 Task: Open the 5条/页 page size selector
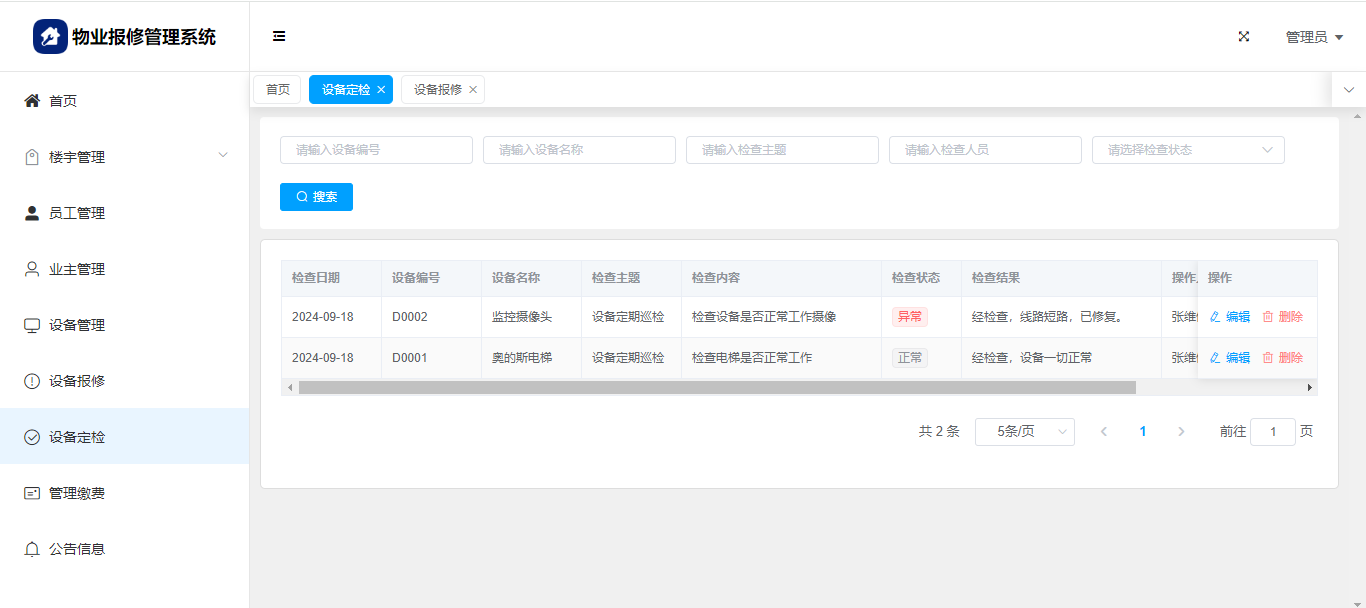(1024, 432)
